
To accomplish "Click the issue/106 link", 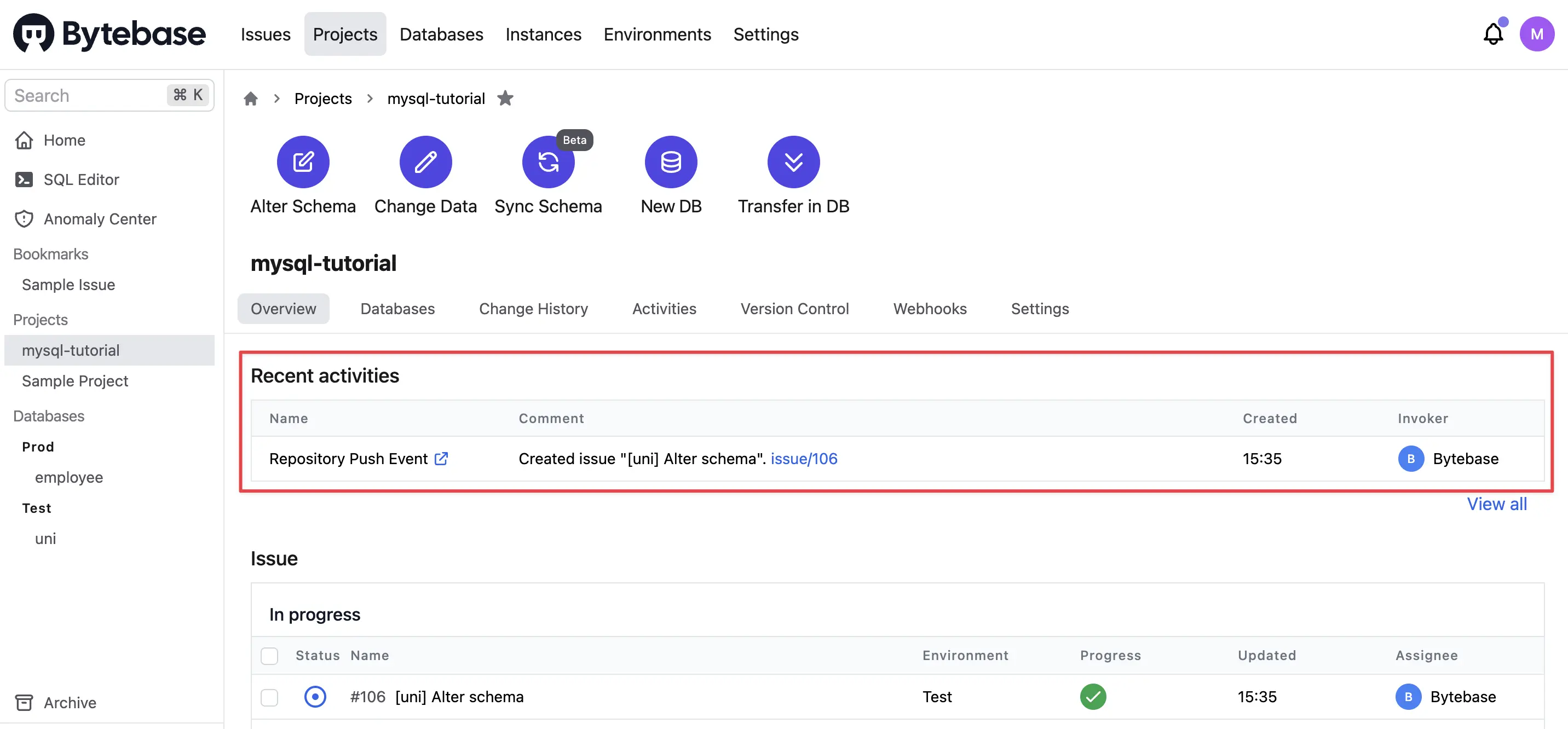I will click(804, 458).
